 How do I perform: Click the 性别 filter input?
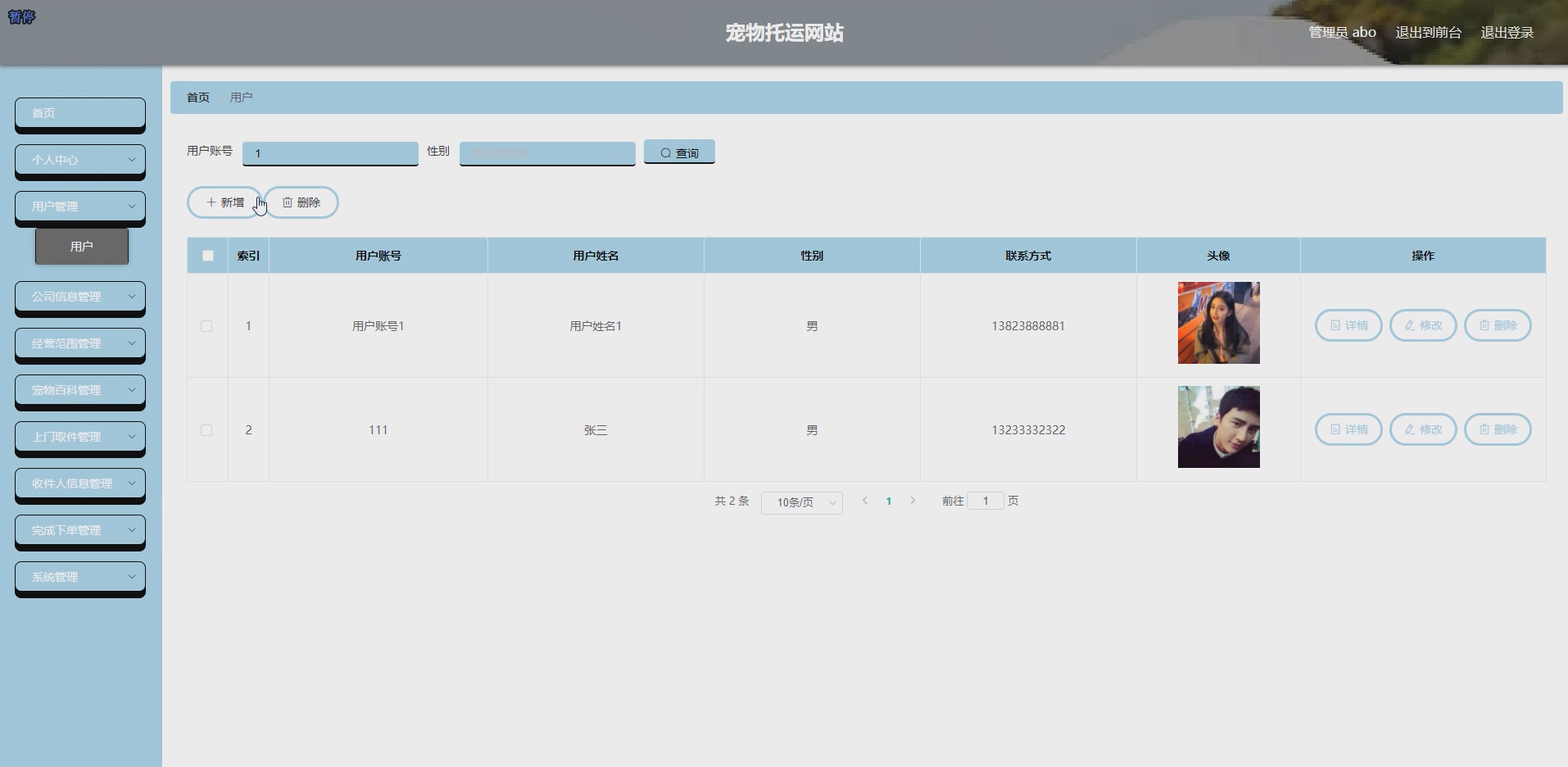pyautogui.click(x=547, y=153)
